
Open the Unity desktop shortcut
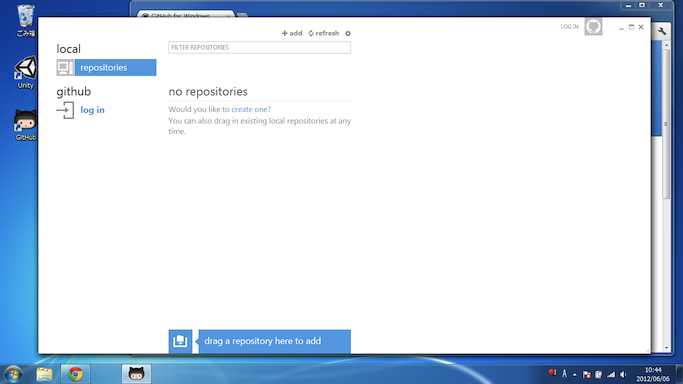click(x=25, y=72)
